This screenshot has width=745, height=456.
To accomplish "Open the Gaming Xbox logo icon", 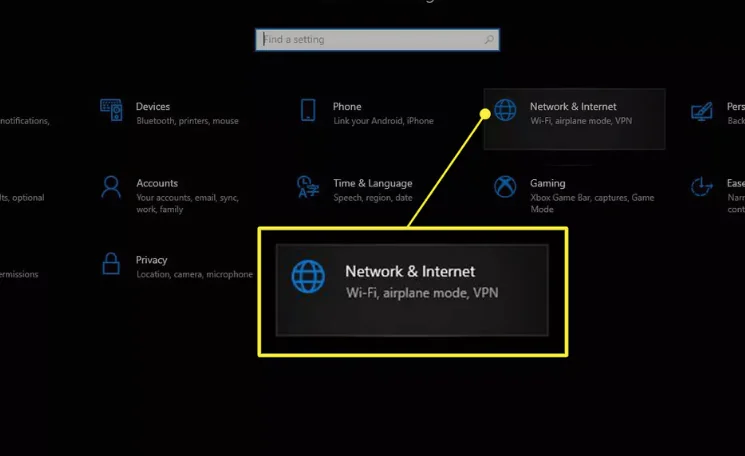I will (505, 187).
